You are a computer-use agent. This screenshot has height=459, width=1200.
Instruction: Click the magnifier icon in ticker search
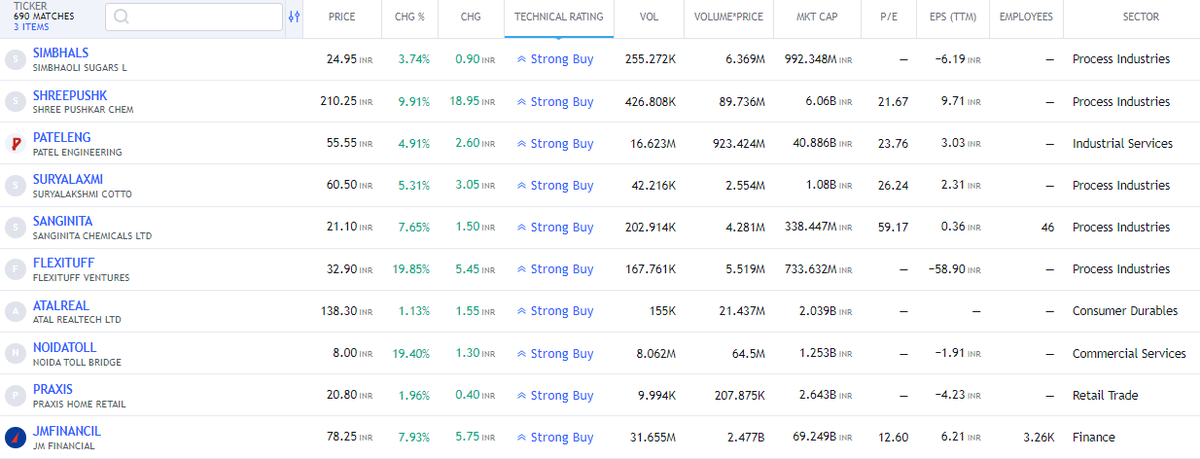122,17
